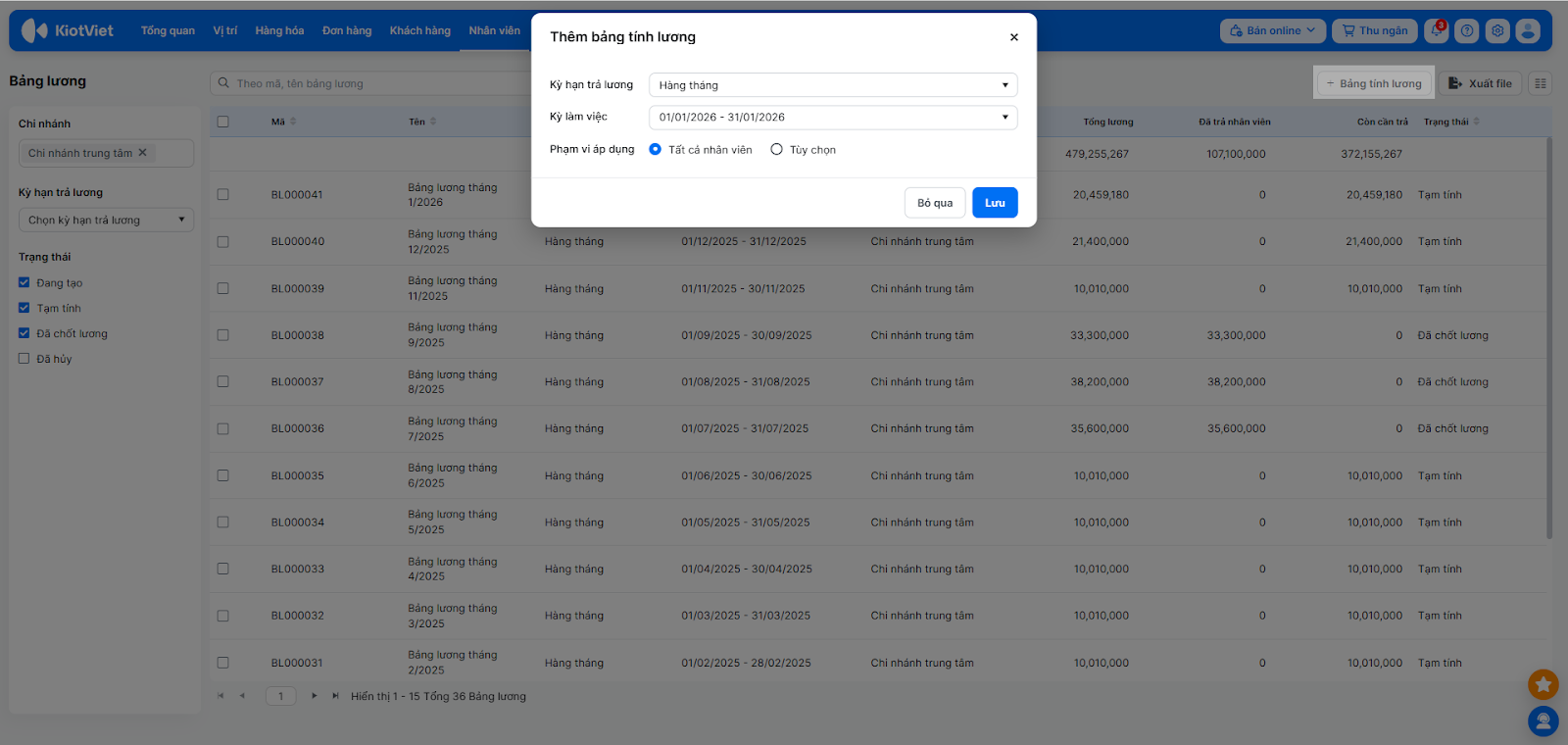The height and width of the screenshot is (745, 1568).
Task: Enable the Đã hủy status filter
Action: click(x=24, y=359)
